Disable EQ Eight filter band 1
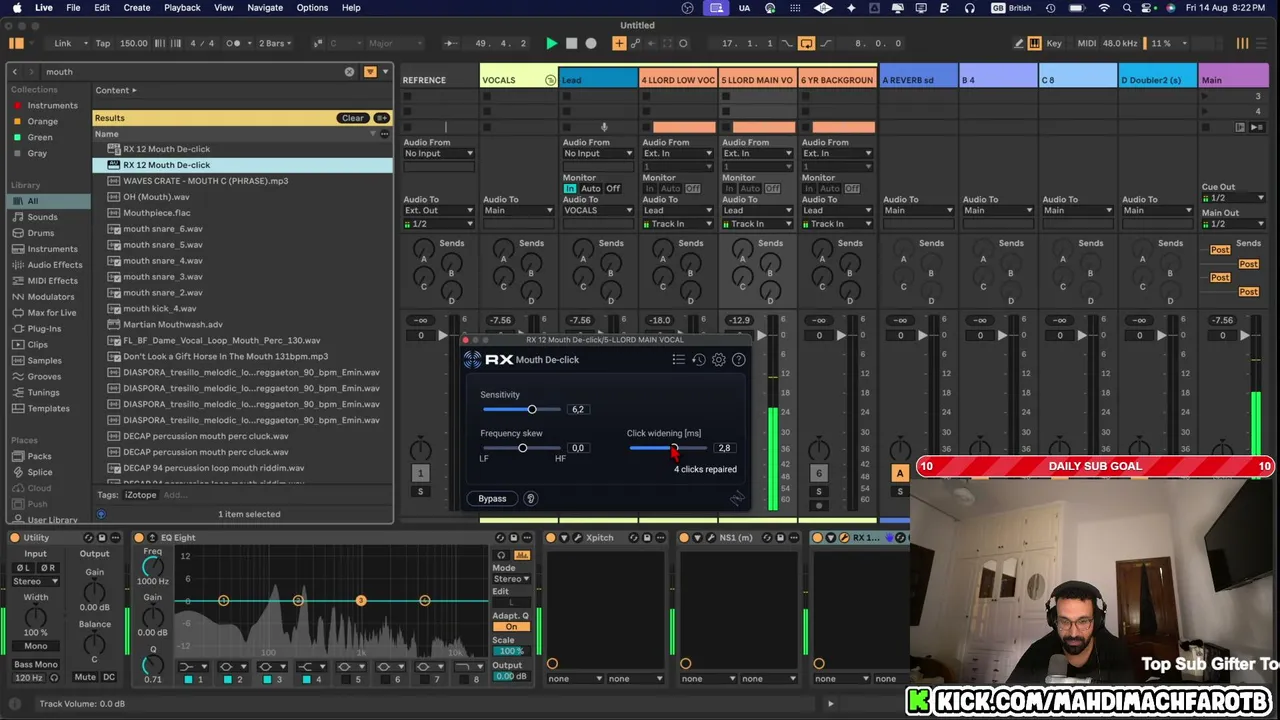 [187, 680]
